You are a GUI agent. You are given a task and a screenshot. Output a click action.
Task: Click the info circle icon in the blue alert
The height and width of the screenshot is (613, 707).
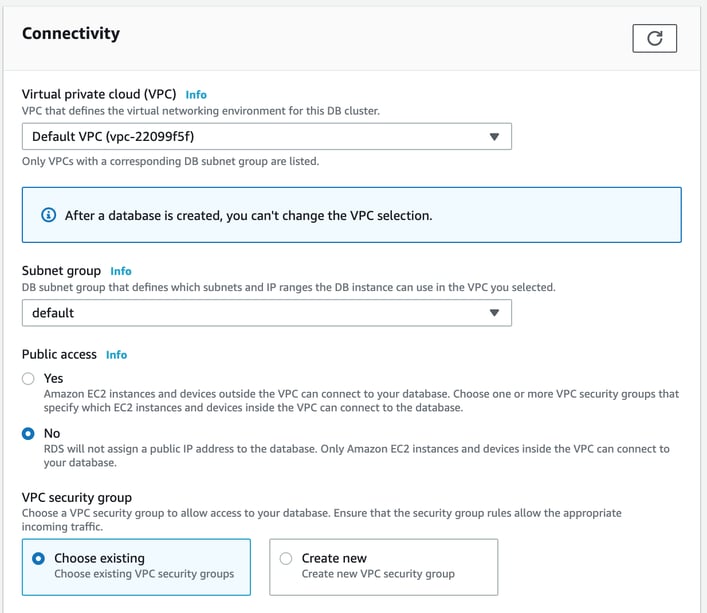coord(49,215)
